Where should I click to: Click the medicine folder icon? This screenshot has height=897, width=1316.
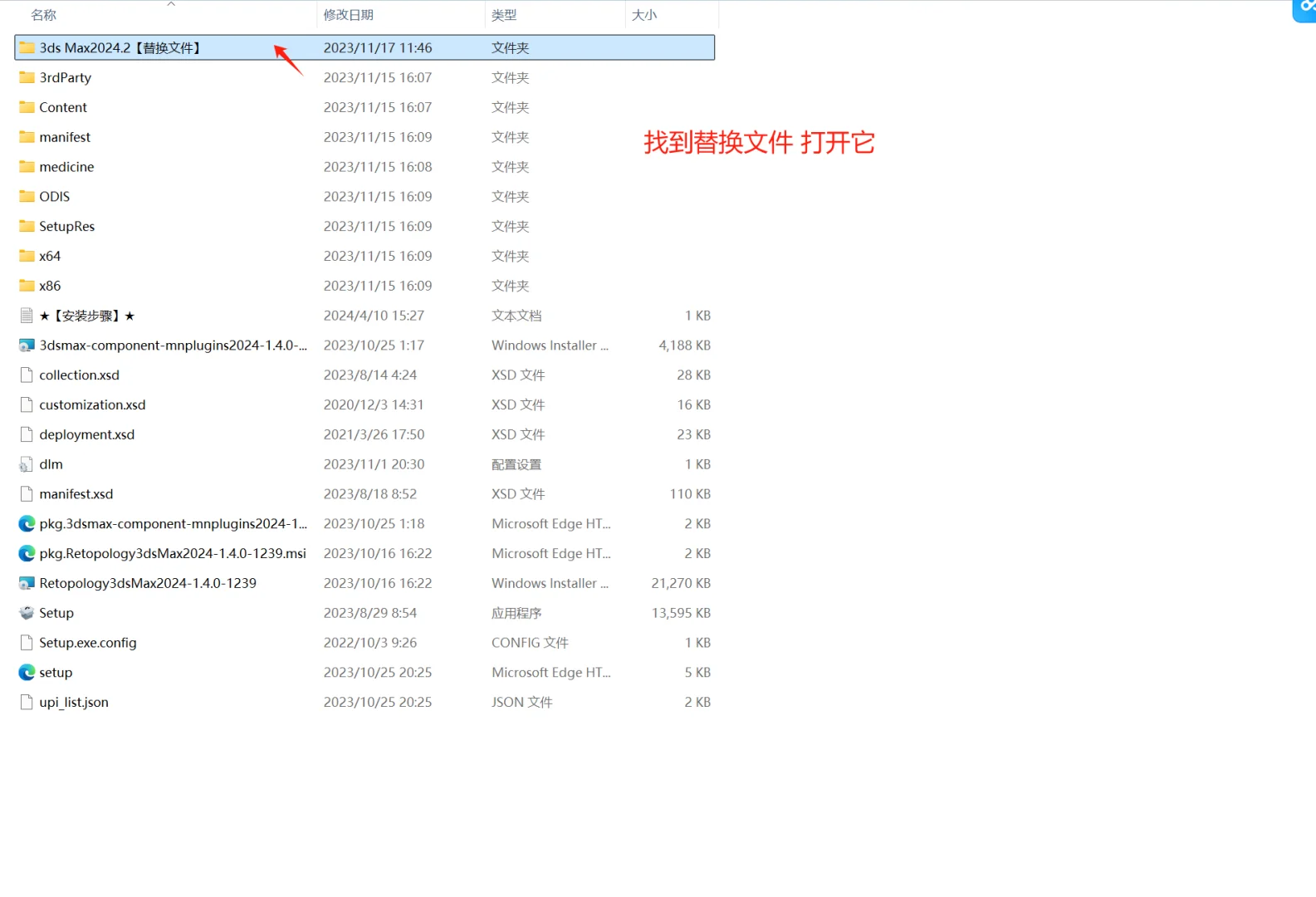pyautogui.click(x=27, y=167)
